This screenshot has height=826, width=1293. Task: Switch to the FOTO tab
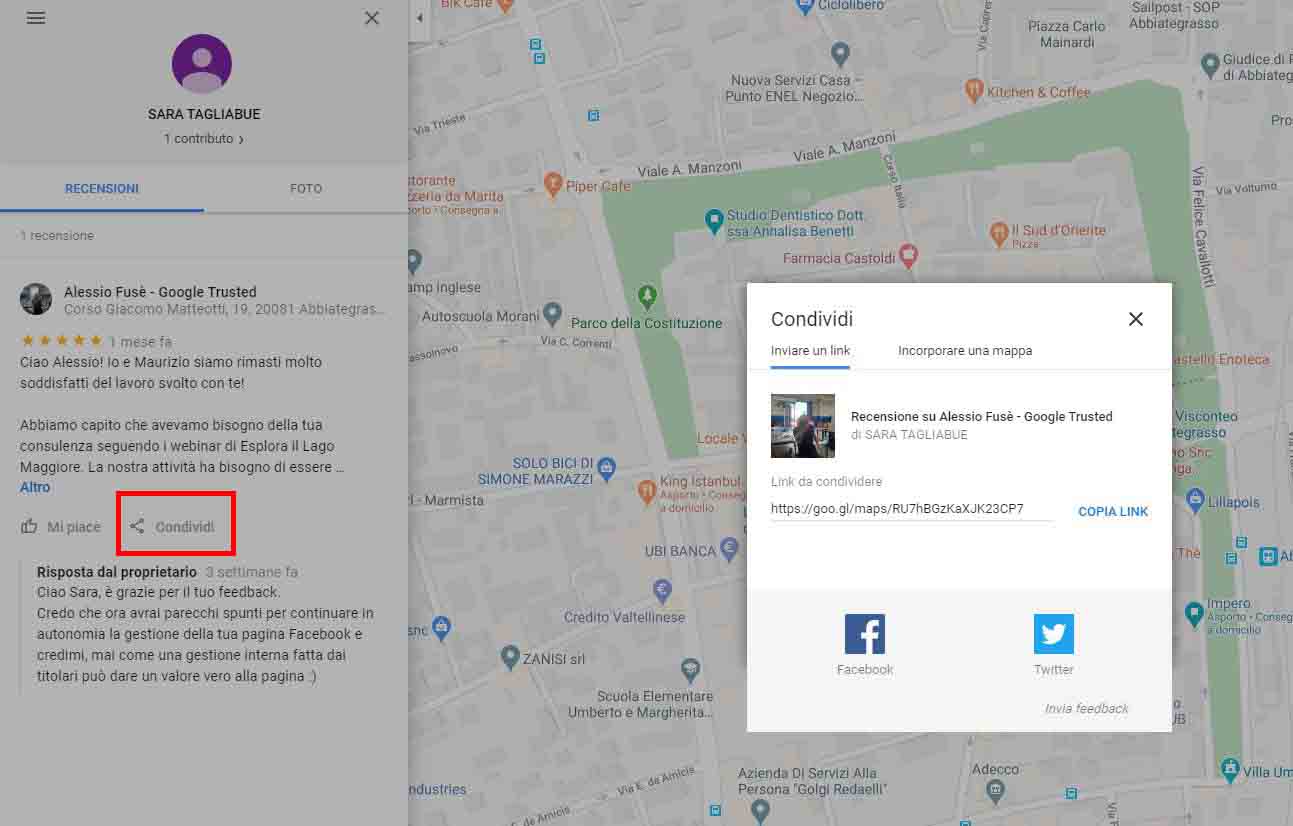[x=306, y=188]
